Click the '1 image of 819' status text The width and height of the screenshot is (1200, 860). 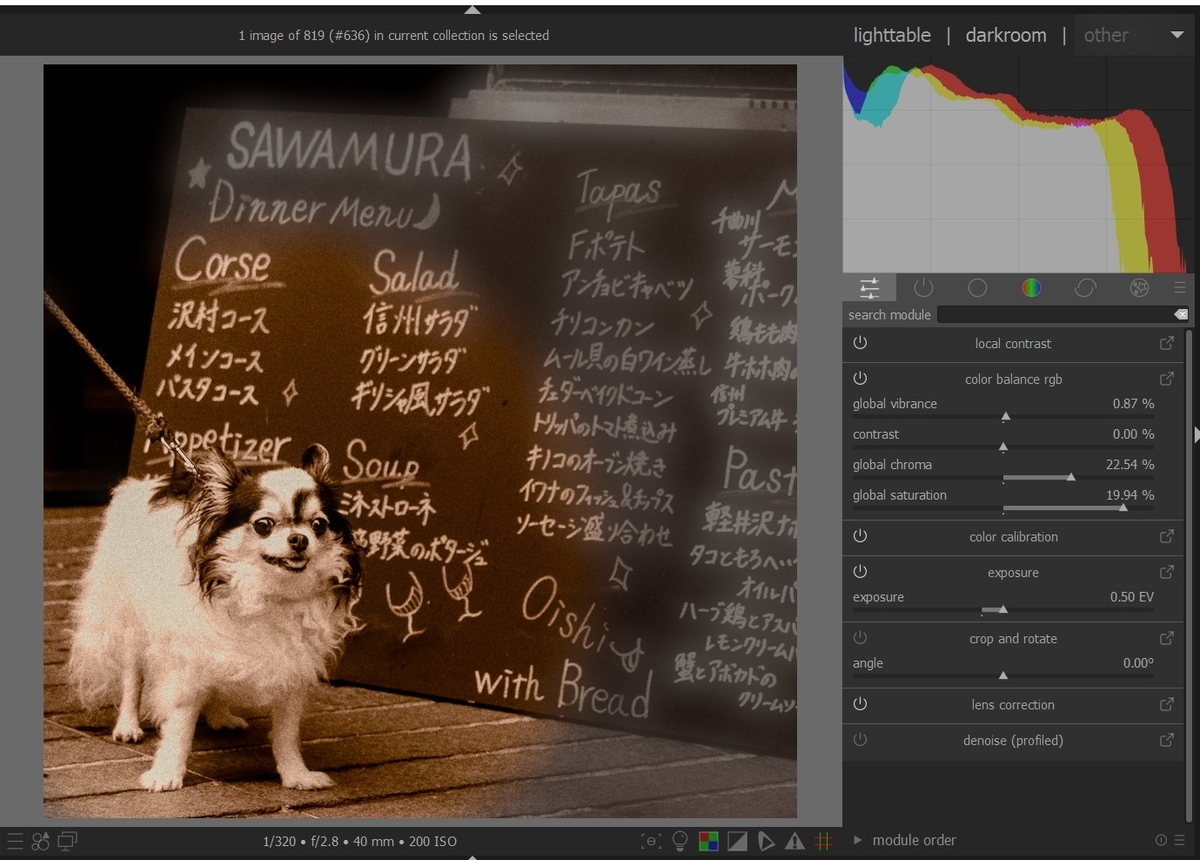click(x=394, y=35)
